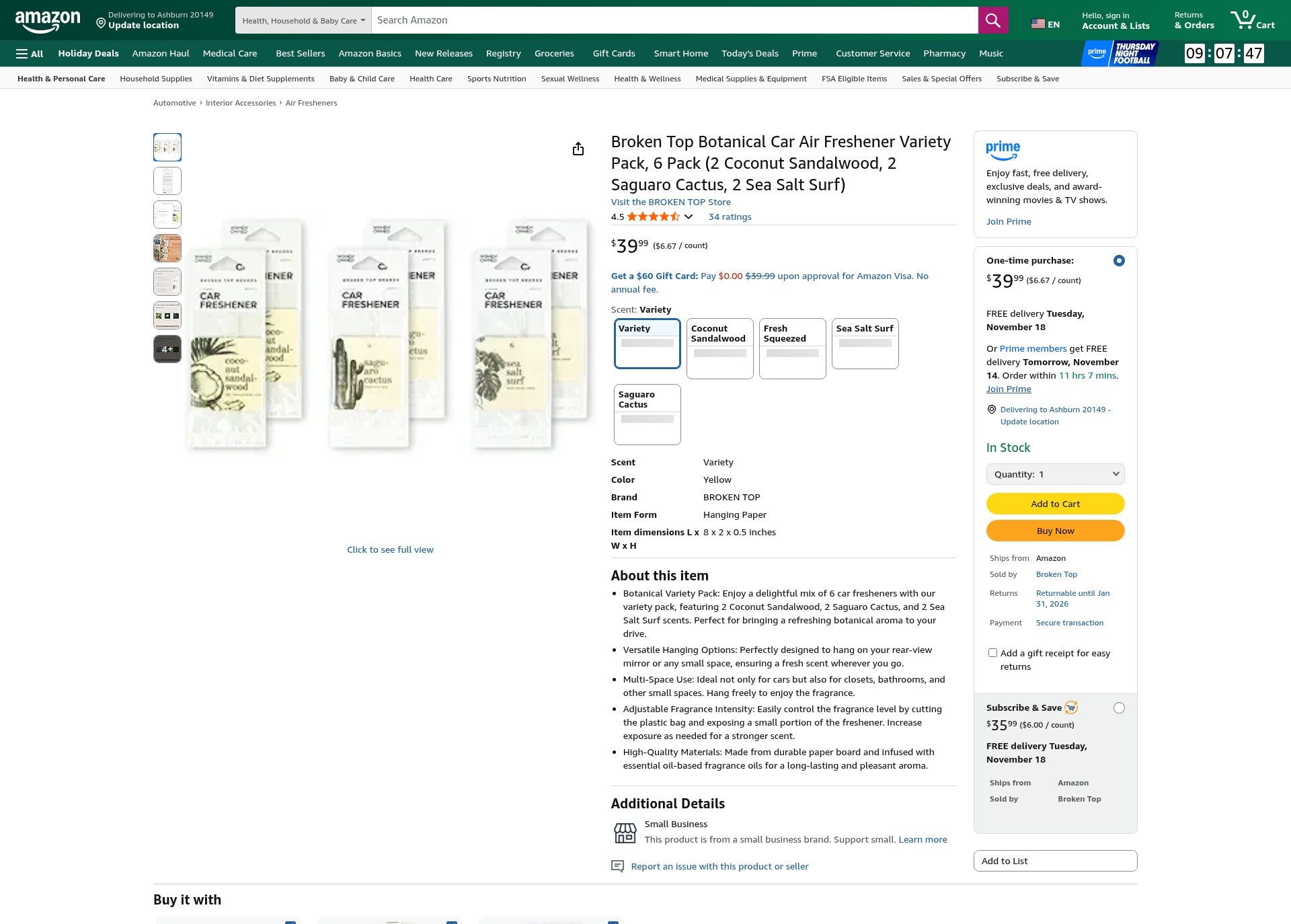Click the star rating icons
The height and width of the screenshot is (924, 1291).
pos(654,217)
